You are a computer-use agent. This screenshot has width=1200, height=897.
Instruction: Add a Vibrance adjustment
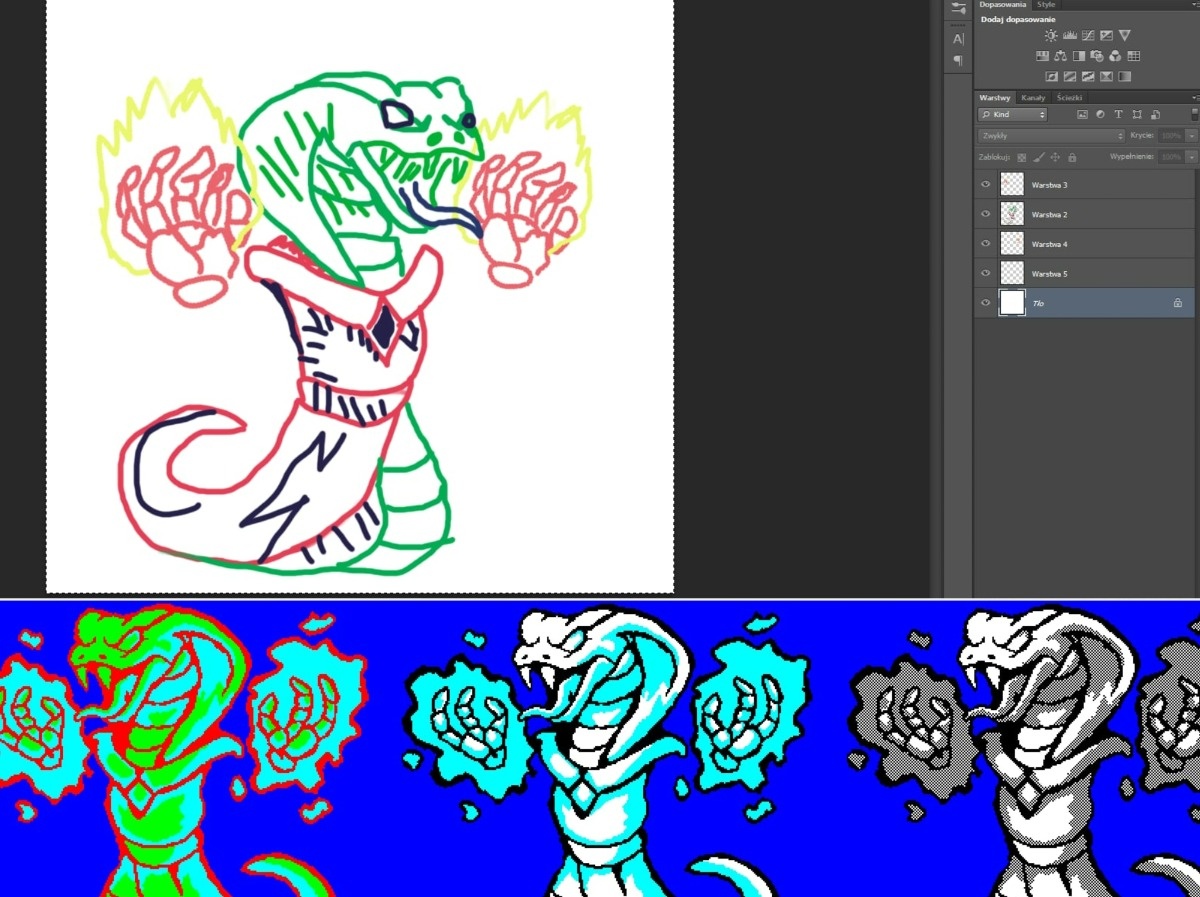pyautogui.click(x=1125, y=35)
